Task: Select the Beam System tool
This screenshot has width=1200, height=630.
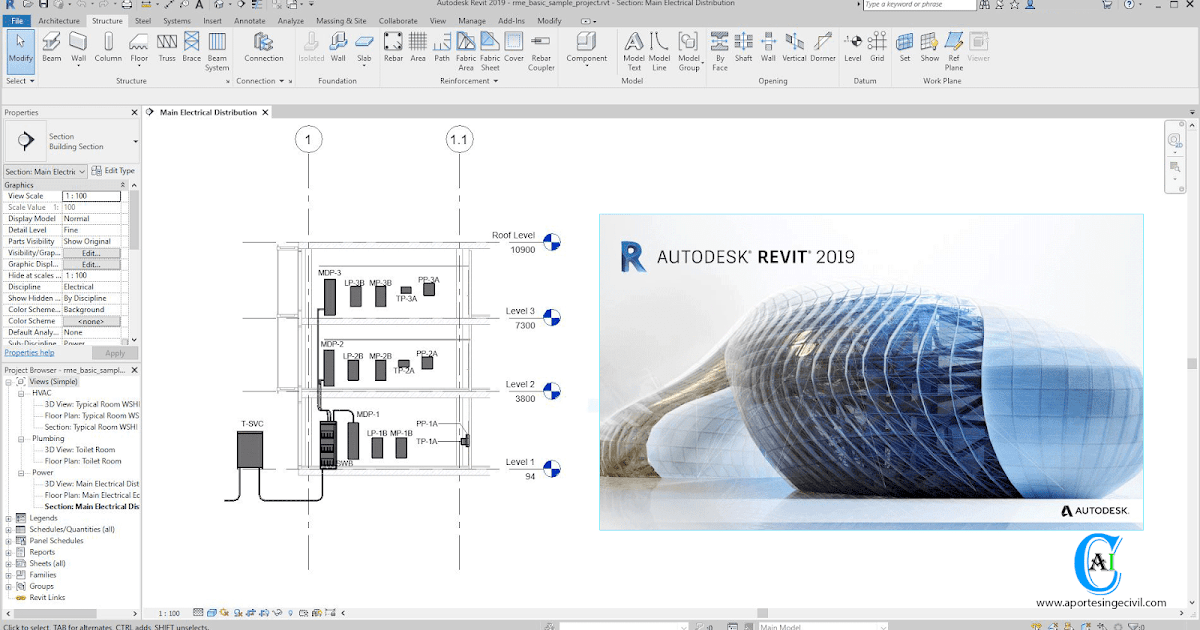Action: click(x=217, y=52)
